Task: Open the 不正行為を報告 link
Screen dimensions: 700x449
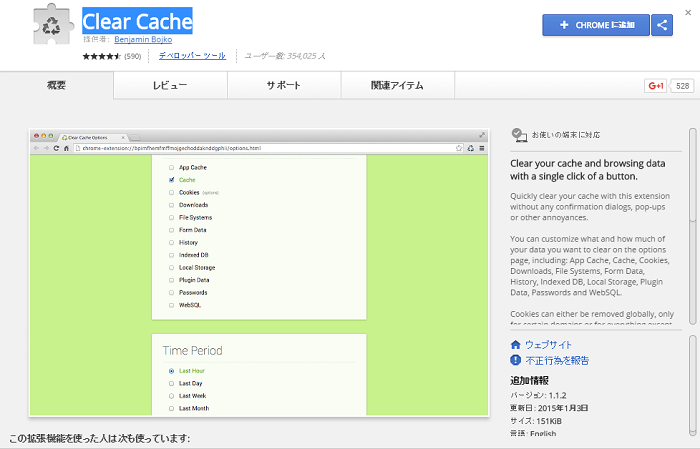Action: coord(557,360)
